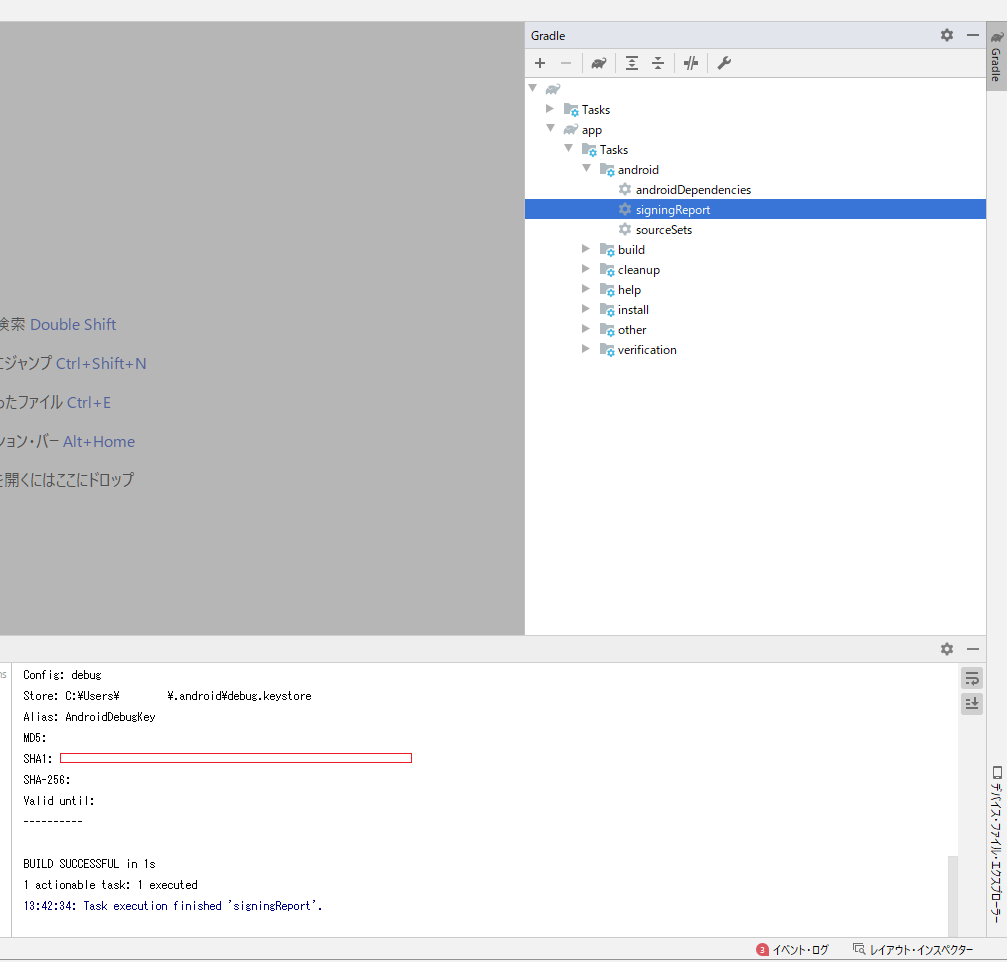Open the Gradle side tab
The image size is (1007, 962).
(996, 57)
